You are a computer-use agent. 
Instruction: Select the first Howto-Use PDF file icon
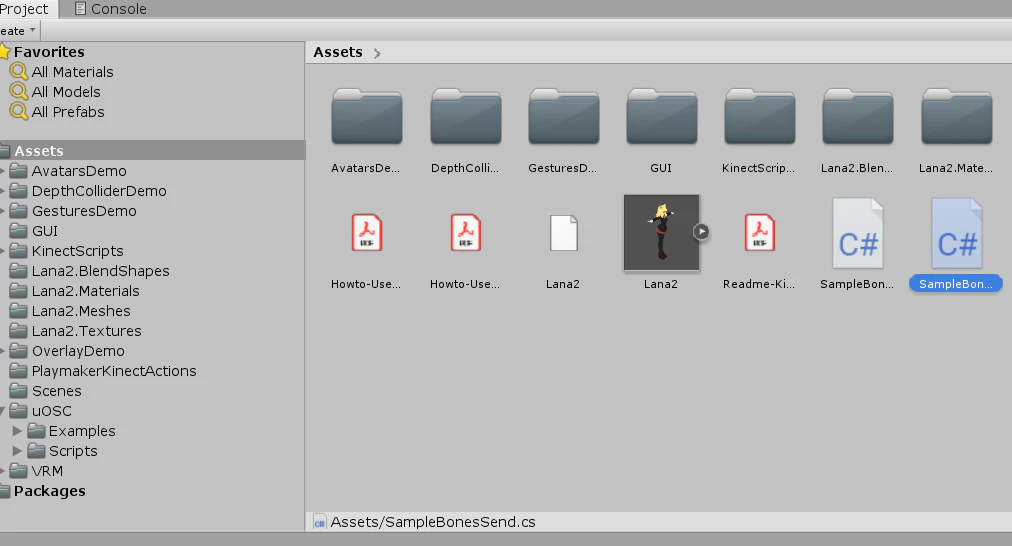[367, 232]
